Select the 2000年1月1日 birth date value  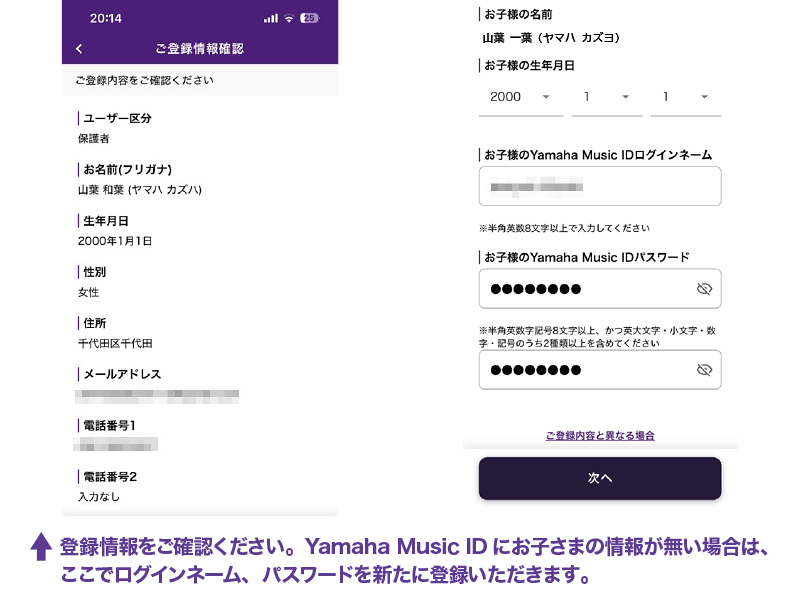pyautogui.click(x=115, y=241)
